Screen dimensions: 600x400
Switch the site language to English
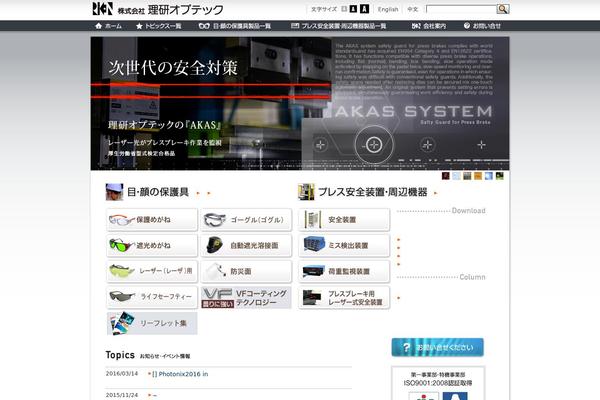388,9
